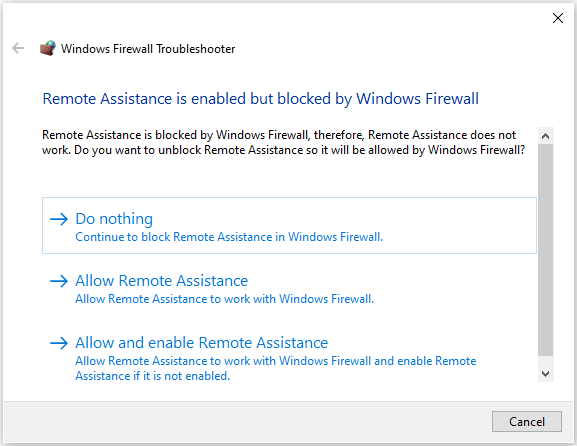577x446 pixels.
Task: Choose Allow Remote Assistance
Action: [x=289, y=289]
